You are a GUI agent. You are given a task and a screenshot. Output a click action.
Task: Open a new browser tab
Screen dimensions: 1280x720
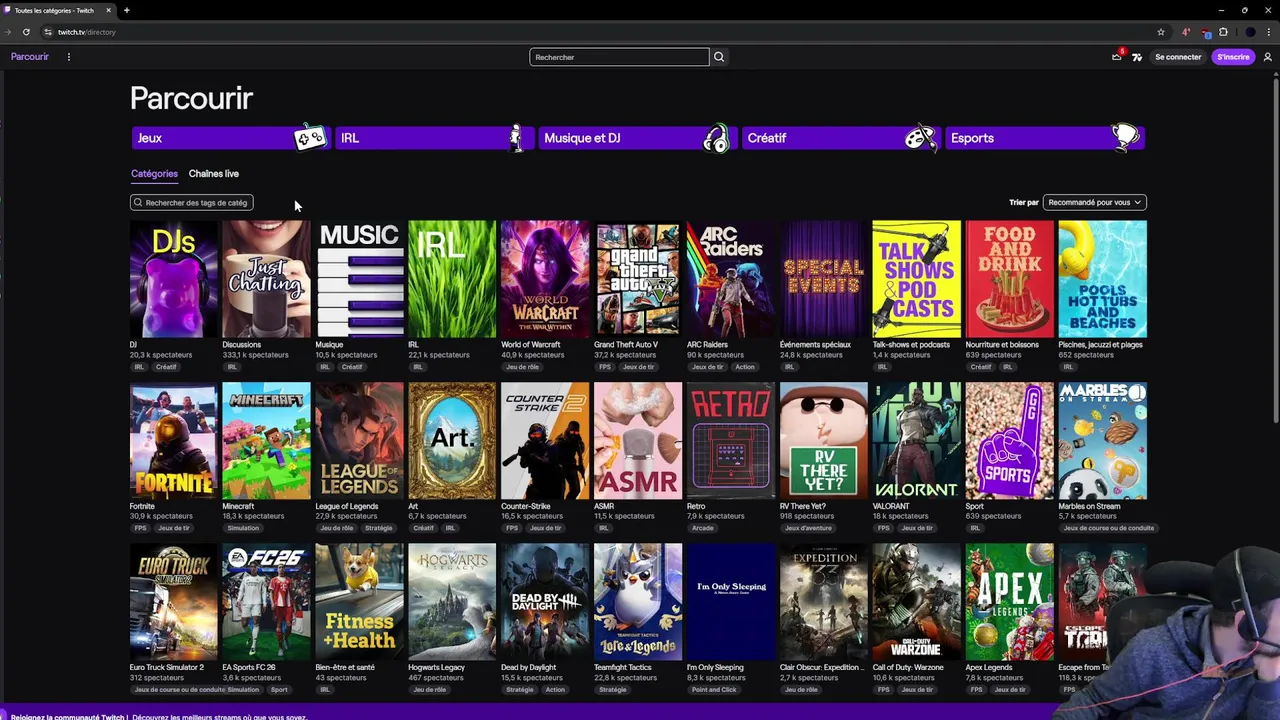(126, 10)
